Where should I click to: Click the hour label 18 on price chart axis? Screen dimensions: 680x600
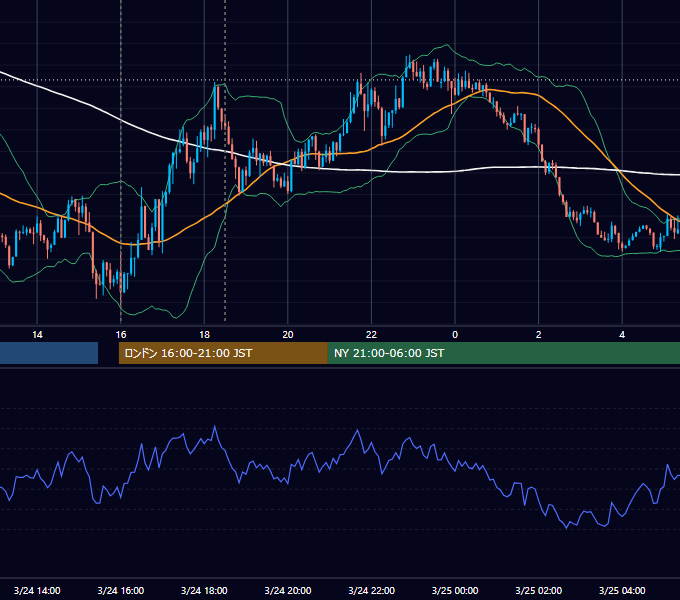[204, 335]
